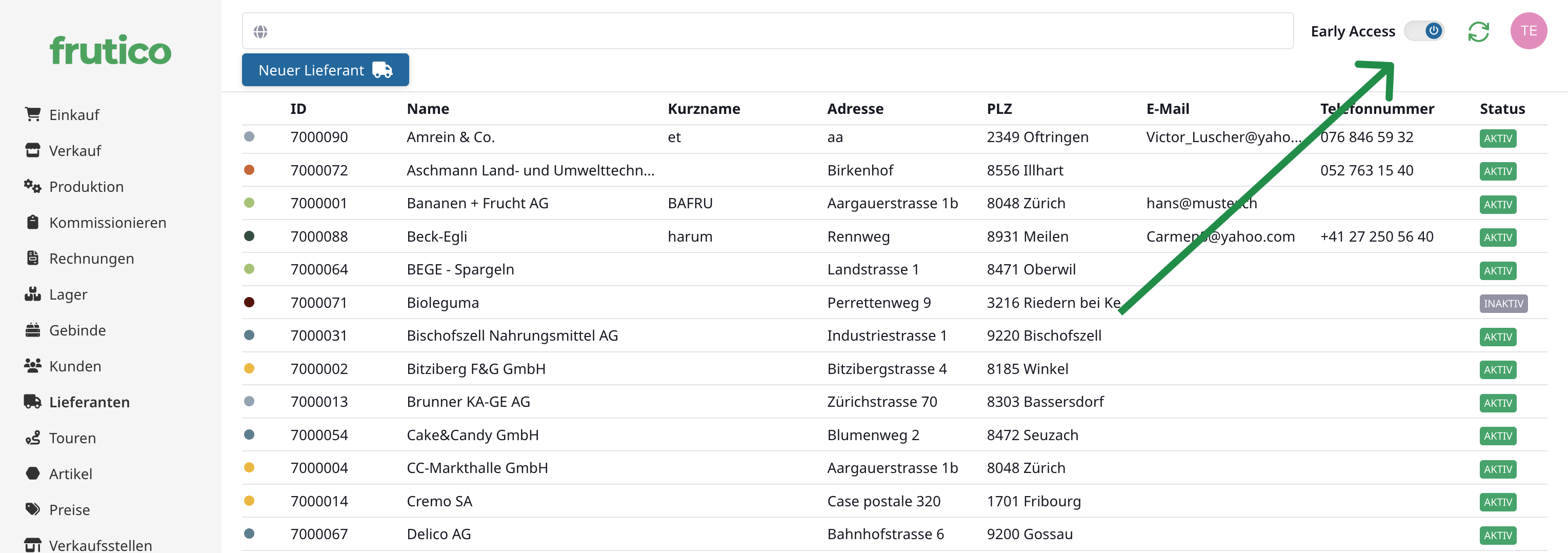The height and width of the screenshot is (553, 1568).
Task: Open the Rechnungen menu item
Action: [91, 258]
